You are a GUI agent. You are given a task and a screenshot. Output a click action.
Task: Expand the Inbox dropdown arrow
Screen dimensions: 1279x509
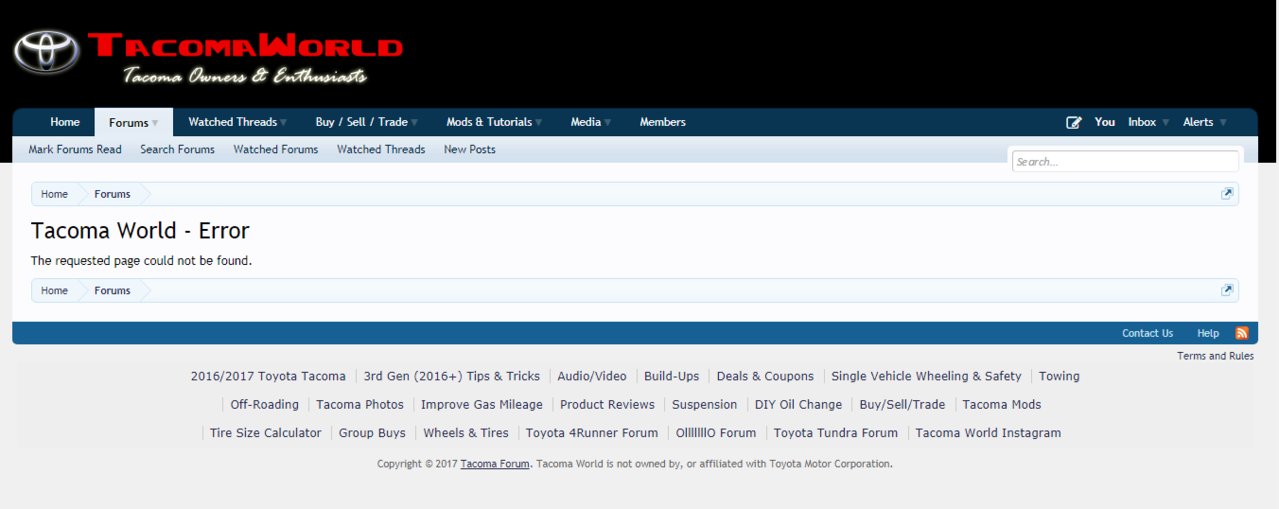[x=1165, y=122]
